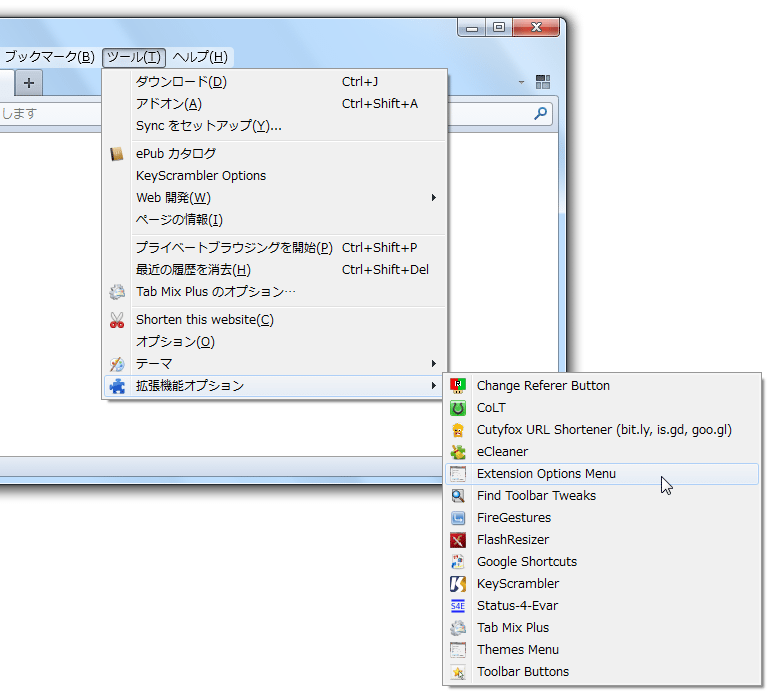Open the tab groups grid icon
This screenshot has width=771, height=694.
coord(543,82)
